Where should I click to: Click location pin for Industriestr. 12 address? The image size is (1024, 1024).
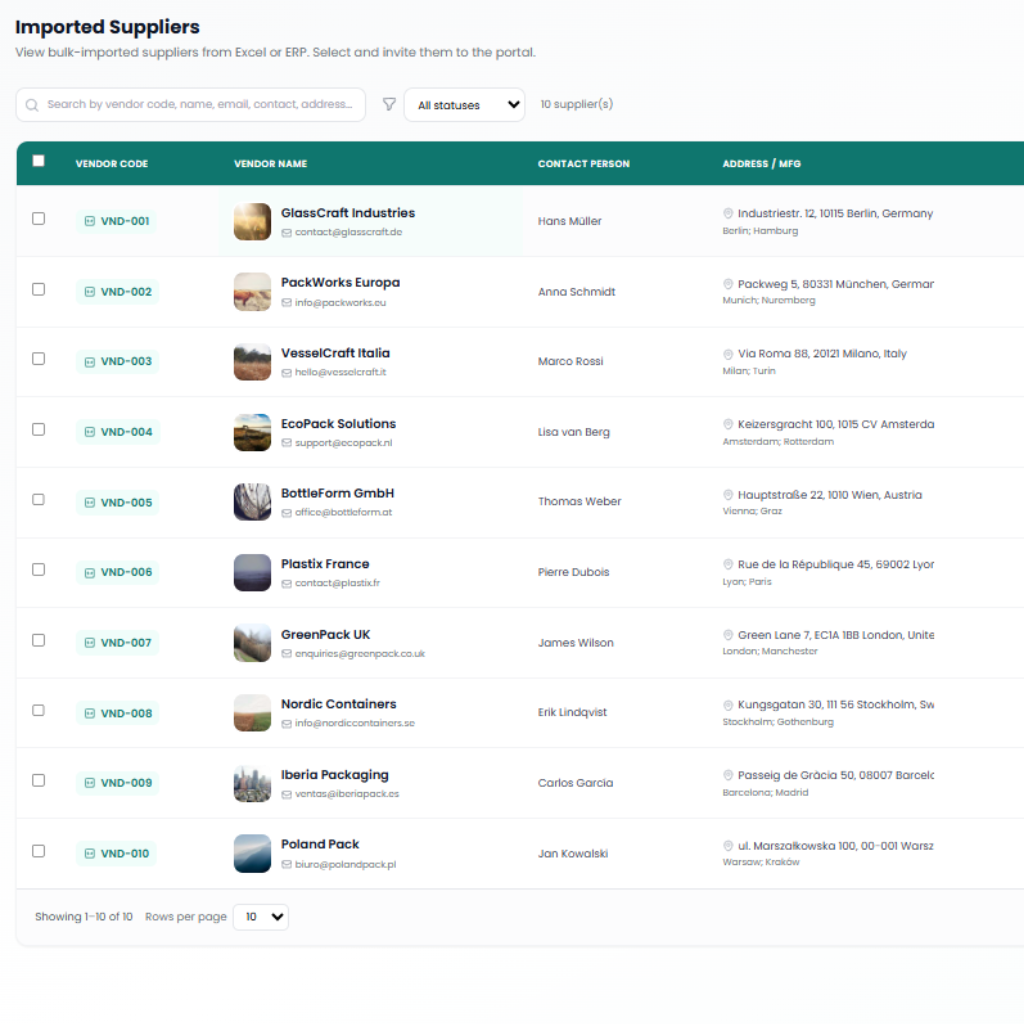point(728,213)
